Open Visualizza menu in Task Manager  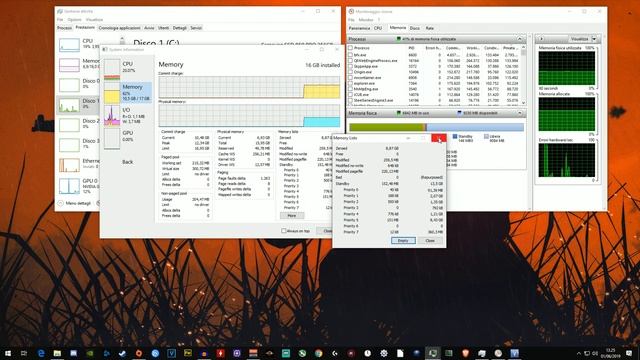(94, 20)
